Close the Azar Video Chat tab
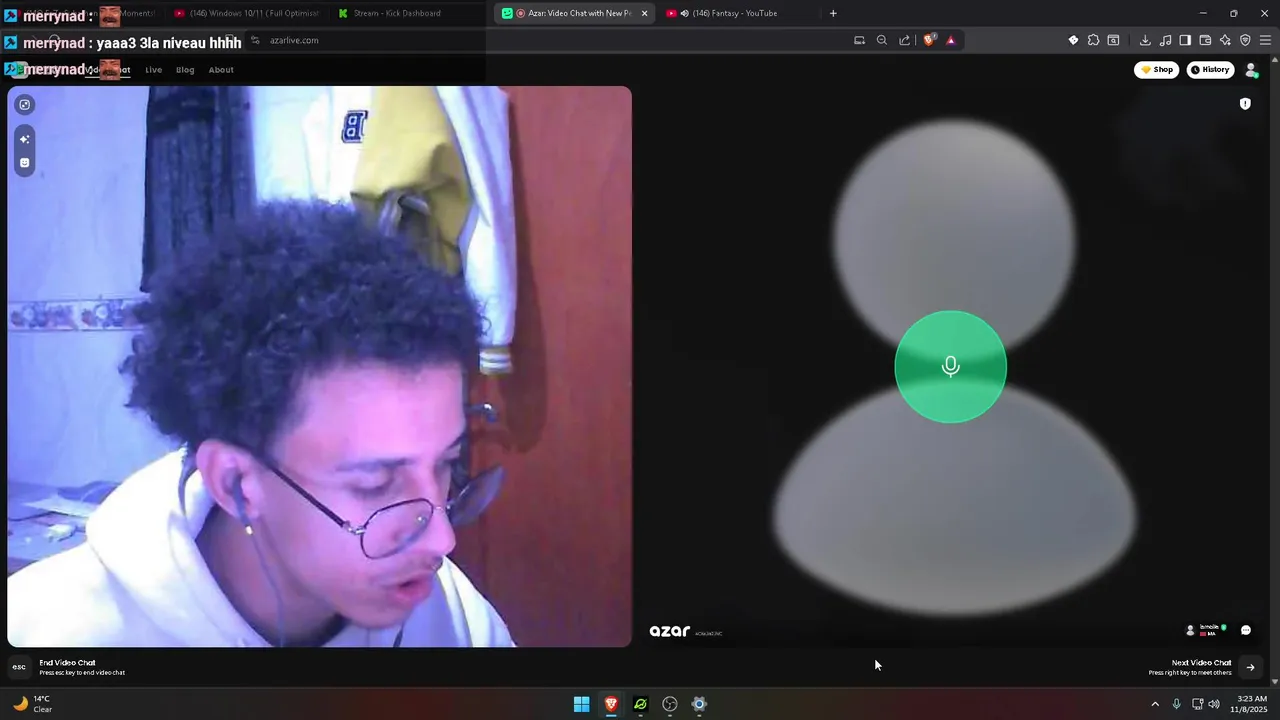The height and width of the screenshot is (720, 1280). (644, 13)
